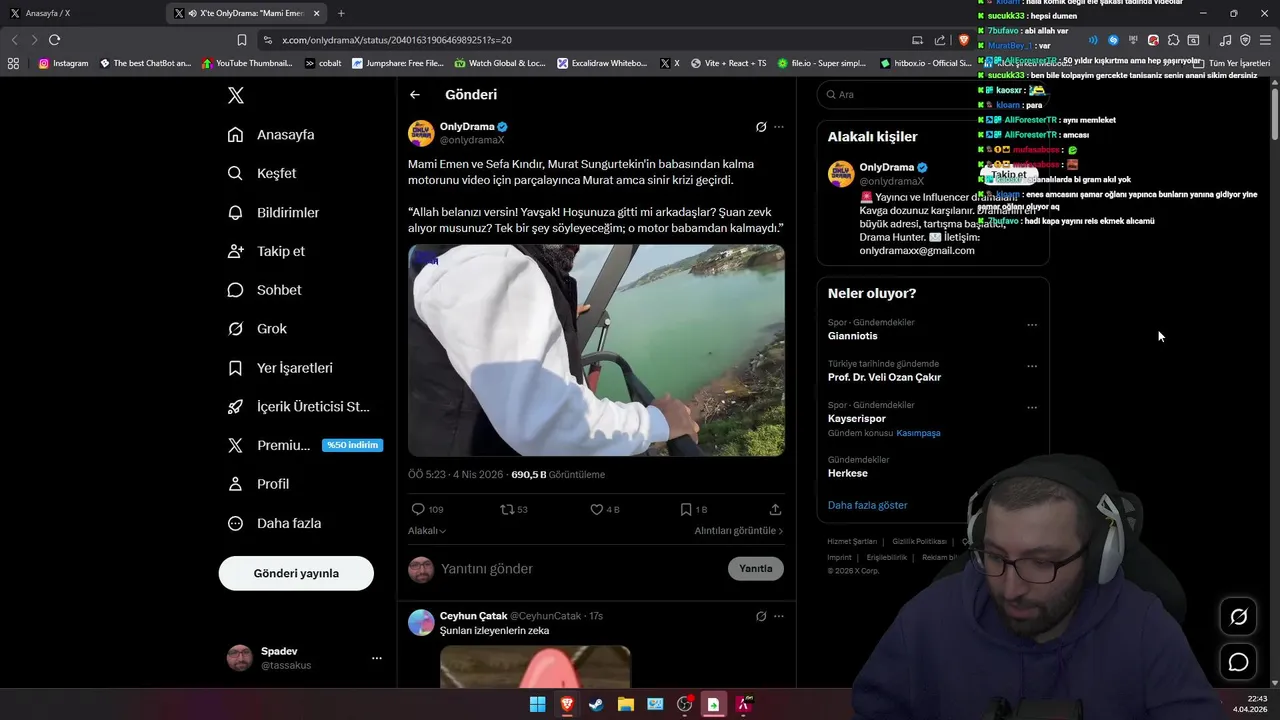The image size is (1280, 720).
Task: Click Grok icon on OnlyDrama post
Action: (x=761, y=127)
